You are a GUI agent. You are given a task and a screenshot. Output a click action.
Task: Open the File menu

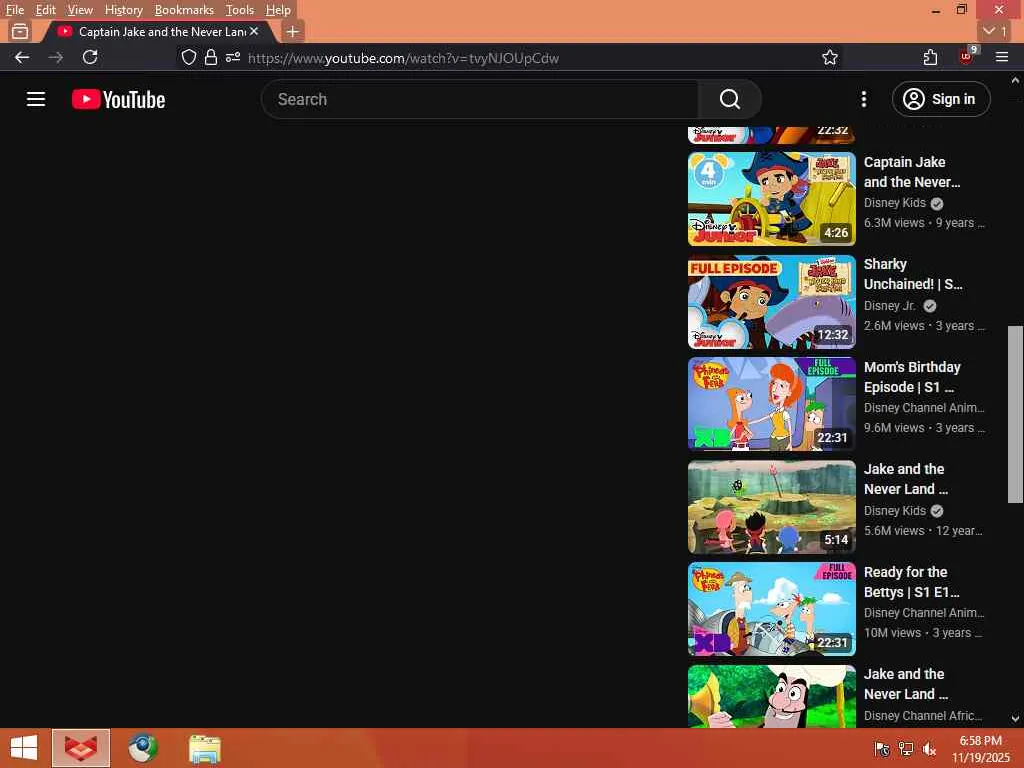(14, 10)
